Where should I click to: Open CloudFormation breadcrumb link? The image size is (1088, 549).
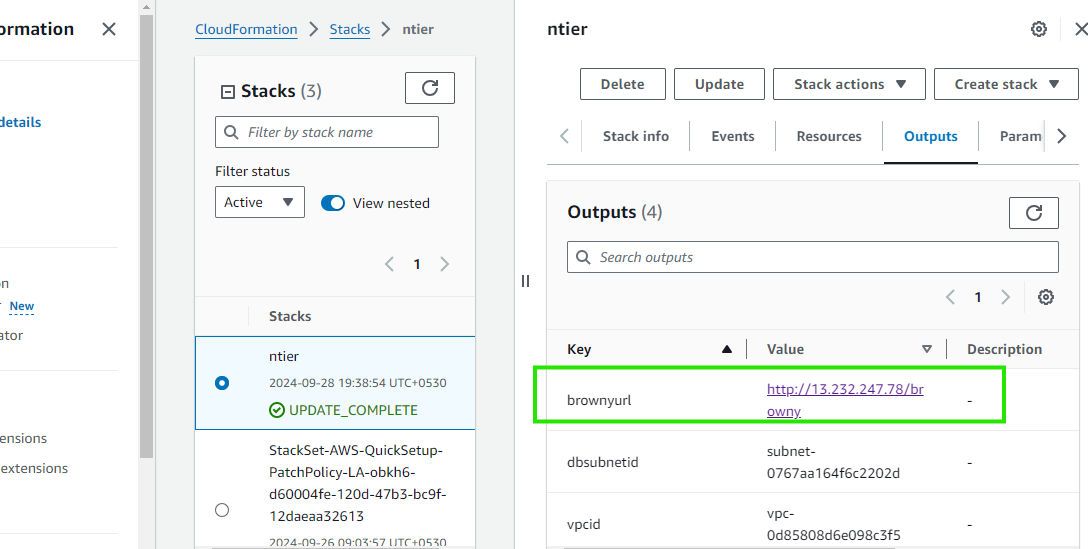coord(246,29)
